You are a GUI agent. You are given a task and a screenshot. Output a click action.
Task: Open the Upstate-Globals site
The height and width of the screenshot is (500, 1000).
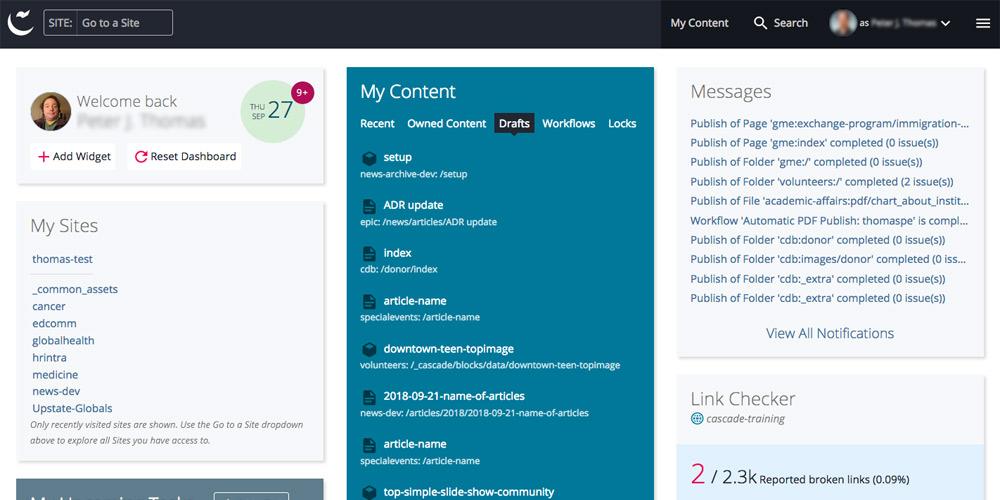[72, 408]
